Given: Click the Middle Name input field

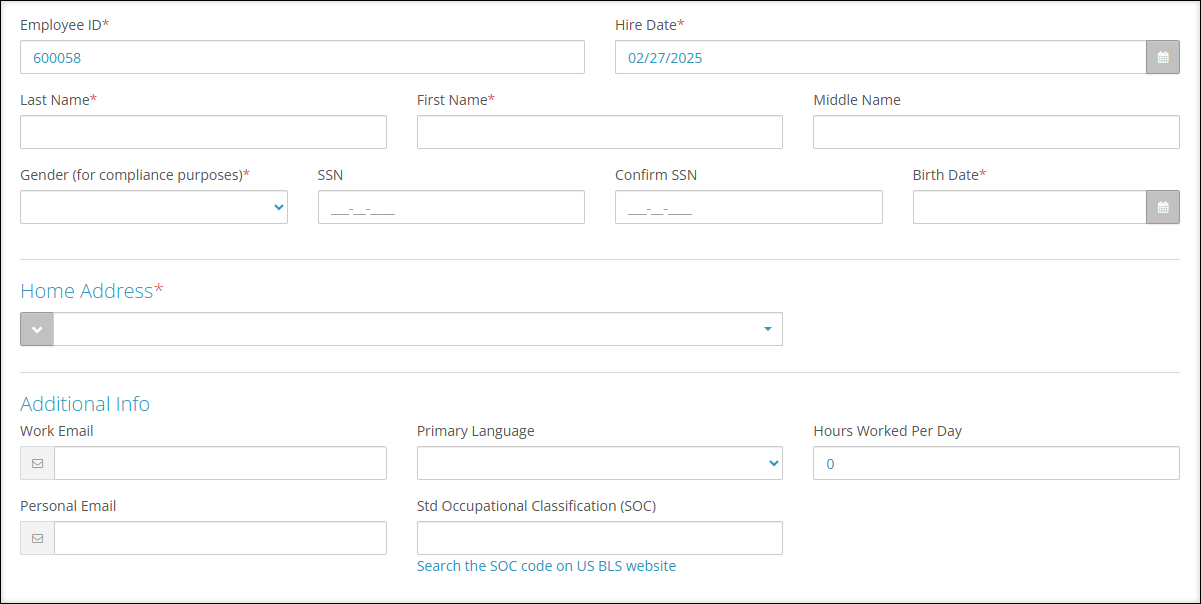Looking at the screenshot, I should click(x=995, y=131).
